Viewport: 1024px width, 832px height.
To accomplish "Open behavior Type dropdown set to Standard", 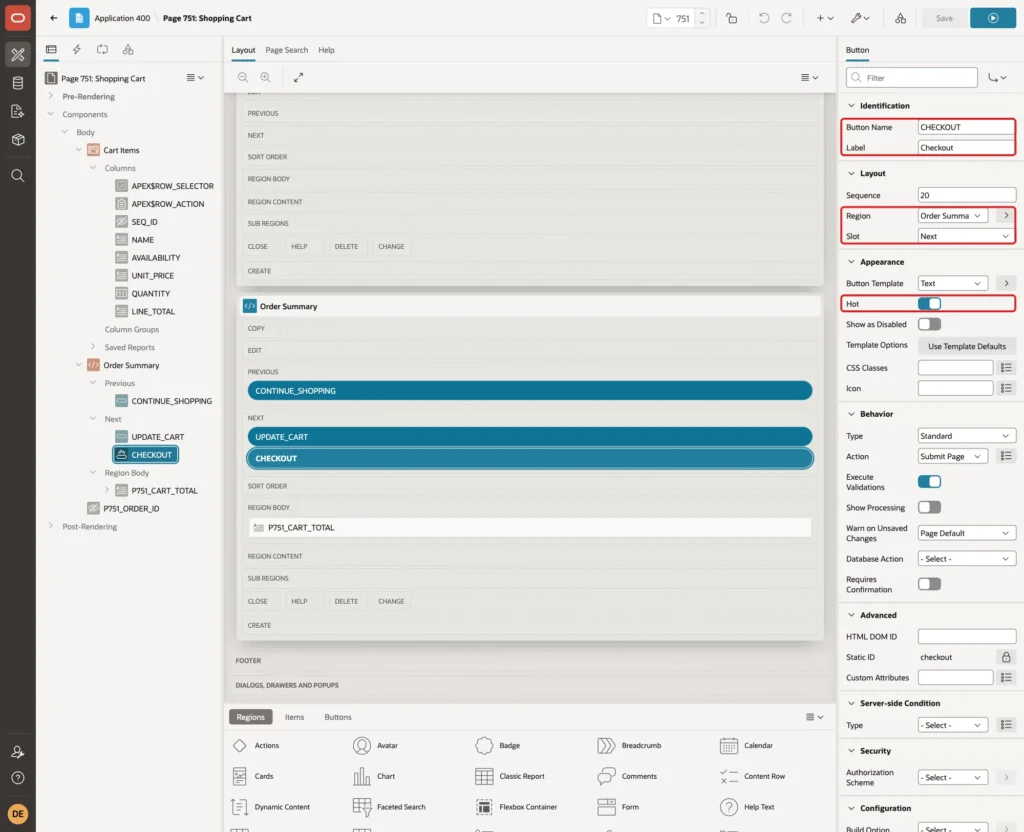I will pos(967,436).
